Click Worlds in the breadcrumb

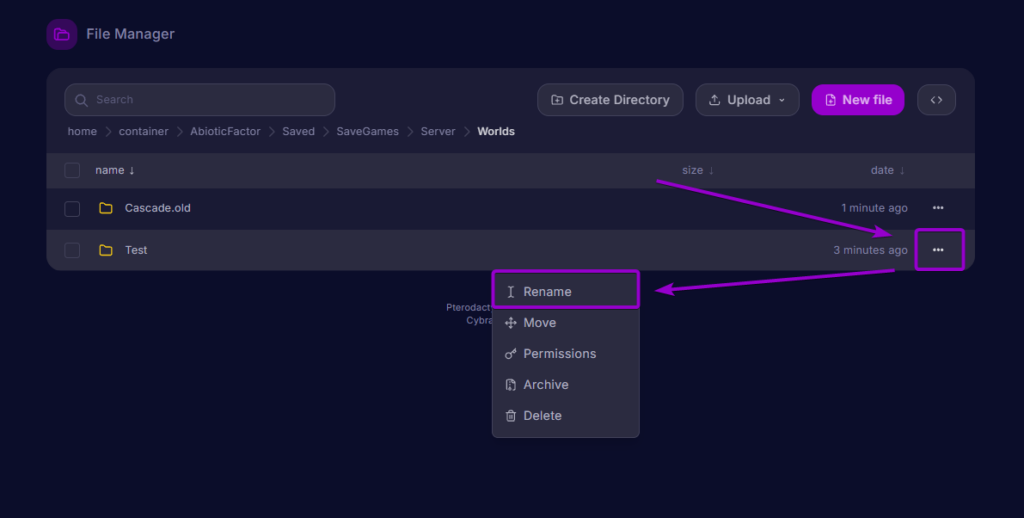496,131
